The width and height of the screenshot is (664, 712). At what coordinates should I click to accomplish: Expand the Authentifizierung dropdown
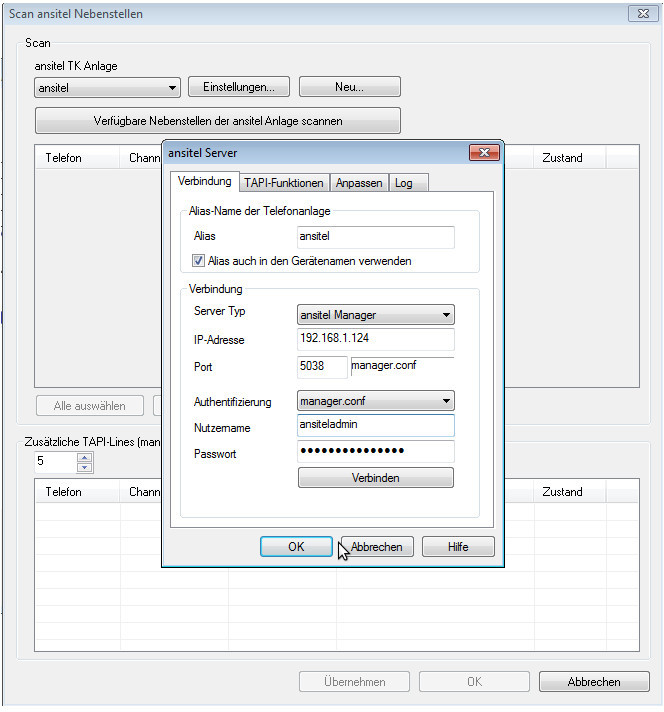tap(376, 402)
